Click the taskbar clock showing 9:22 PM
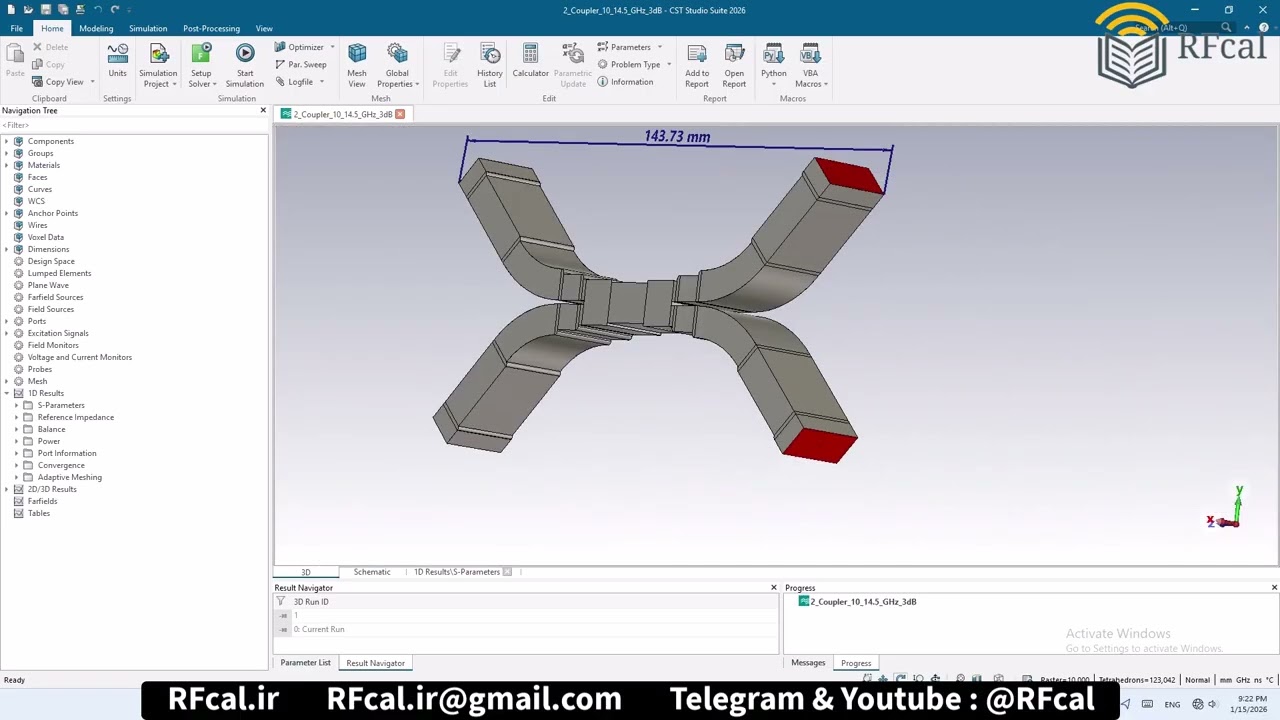Viewport: 1280px width, 720px height. [1249, 704]
